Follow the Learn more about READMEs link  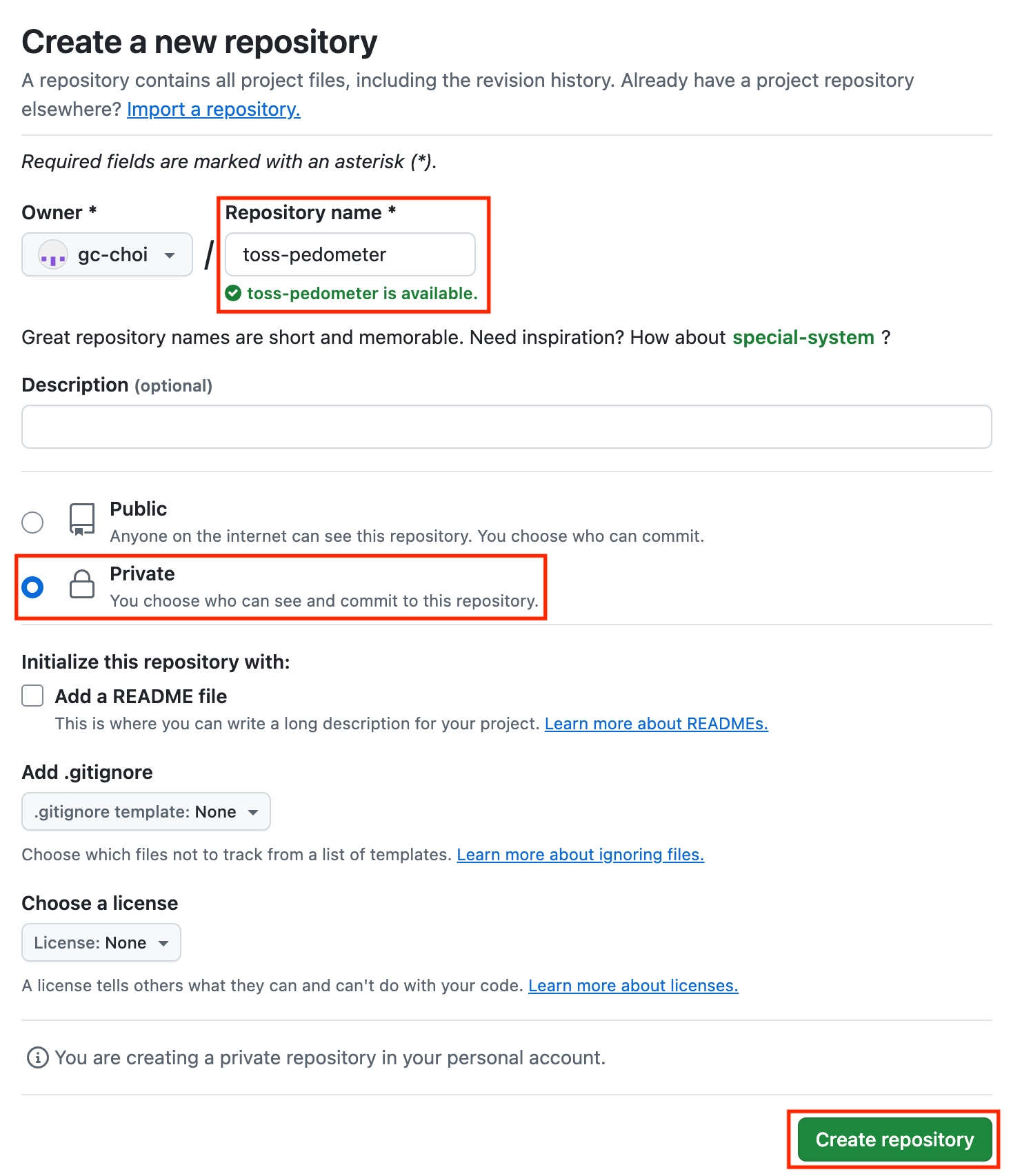tap(656, 724)
